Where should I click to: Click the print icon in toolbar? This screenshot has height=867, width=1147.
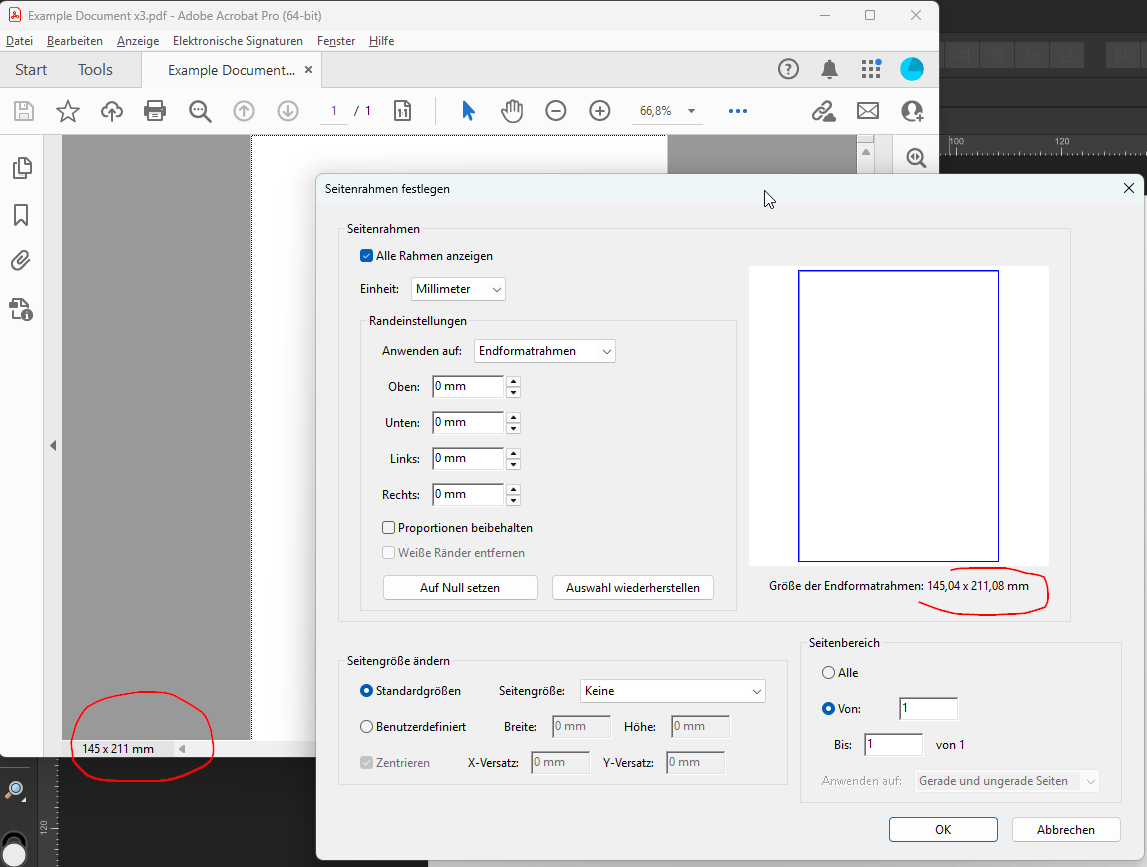155,111
